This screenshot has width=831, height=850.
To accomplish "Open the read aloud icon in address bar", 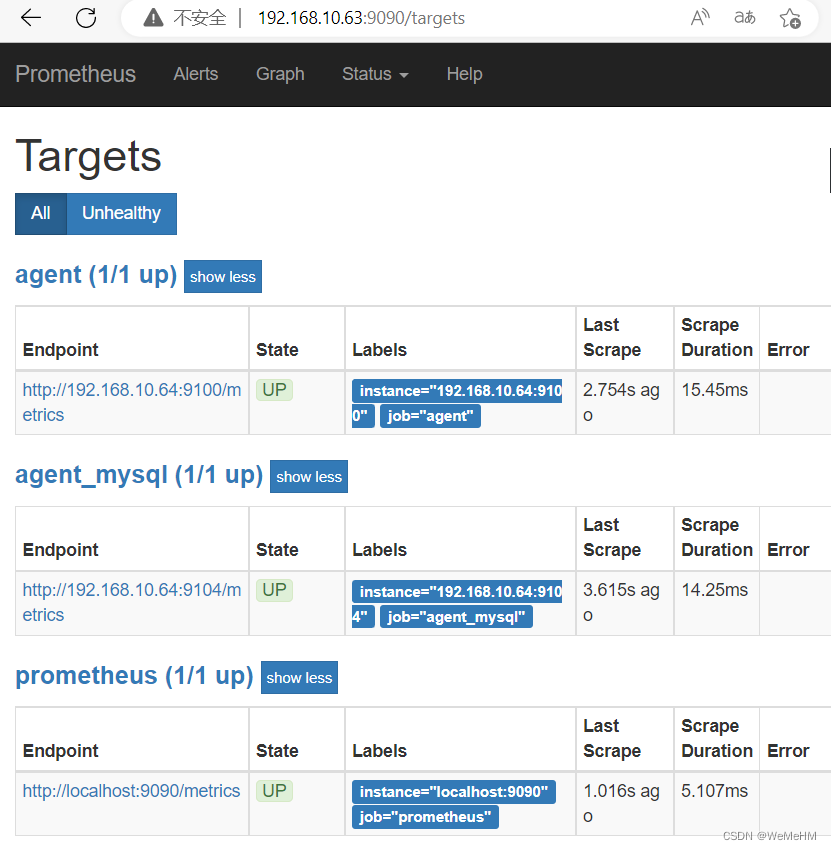I will click(700, 18).
